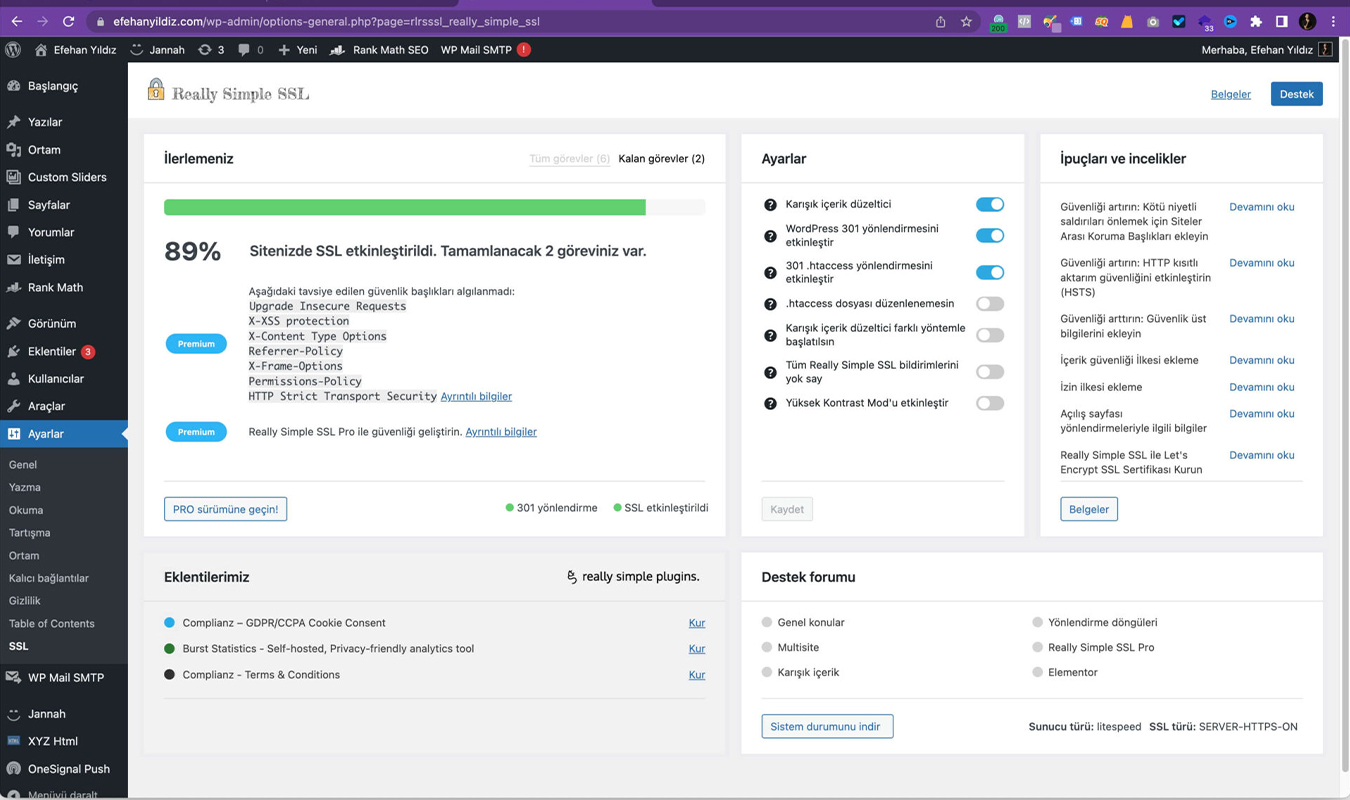Click the updates refresh icon in admin bar
This screenshot has width=1350, height=800.
(205, 49)
